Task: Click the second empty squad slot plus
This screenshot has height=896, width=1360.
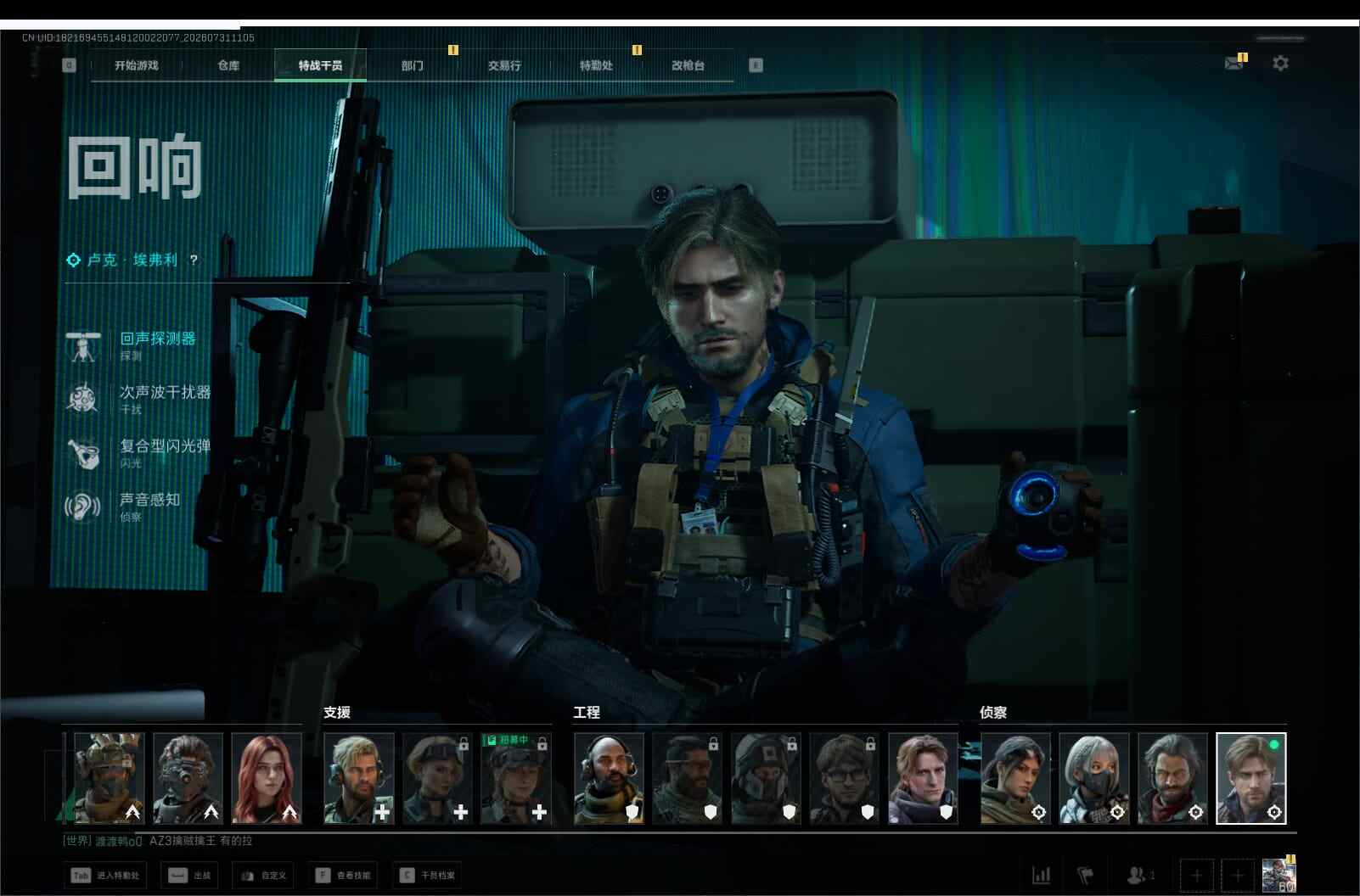Action: coord(1237,875)
